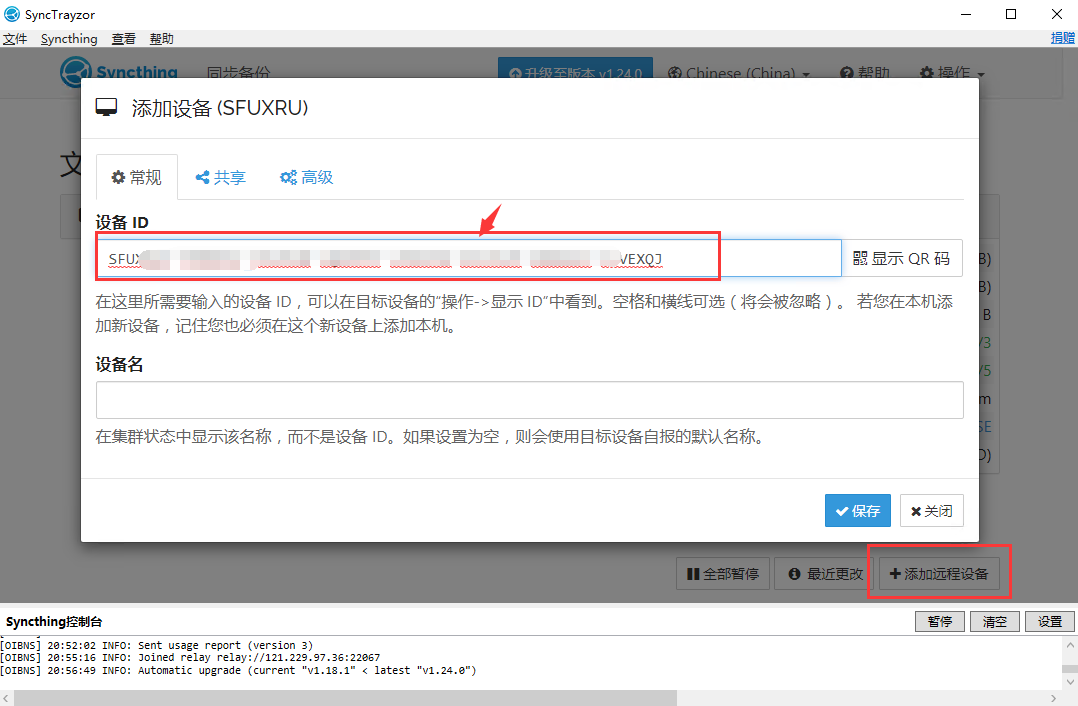Click the QR code icon button
Image resolution: width=1078 pixels, height=706 pixels.
pyautogui.click(x=860, y=258)
